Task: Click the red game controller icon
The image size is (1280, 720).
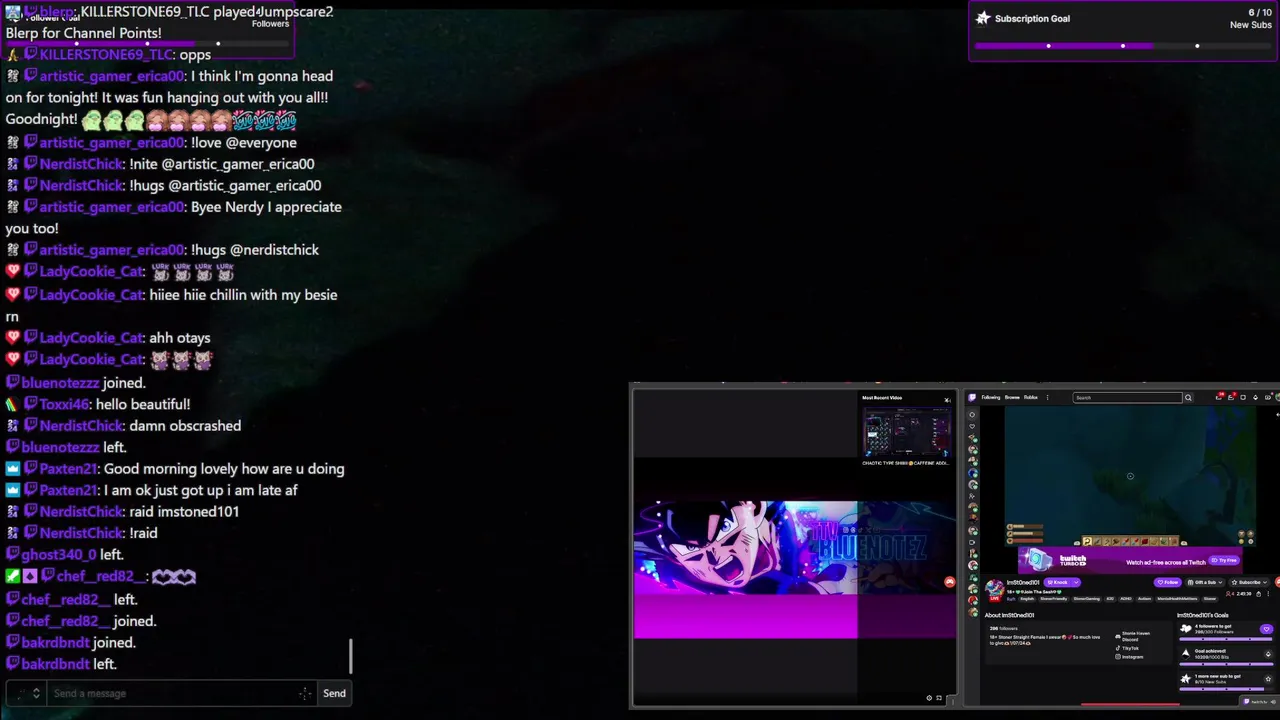Action: pyautogui.click(x=949, y=582)
